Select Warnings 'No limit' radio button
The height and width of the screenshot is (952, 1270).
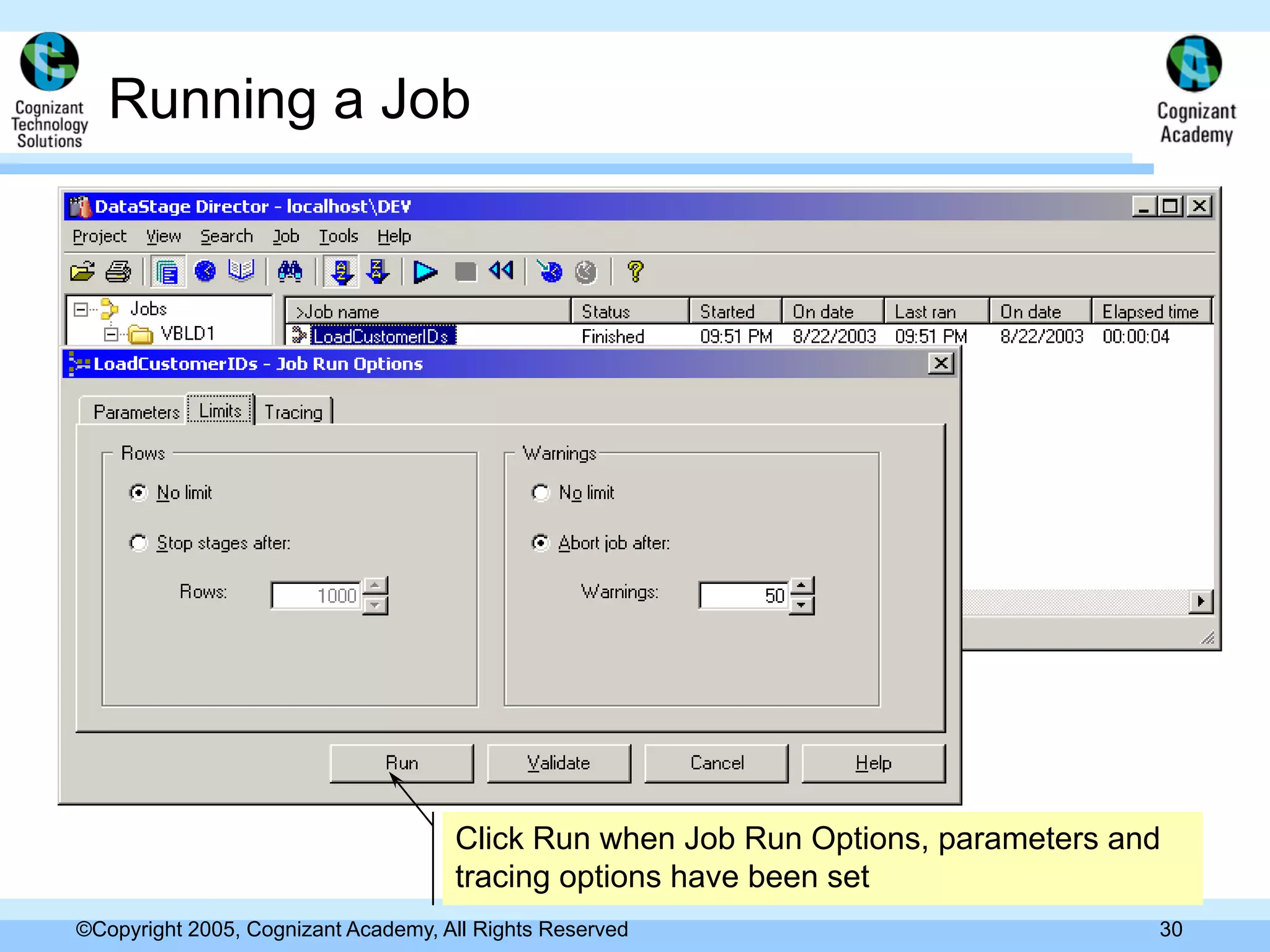(541, 493)
